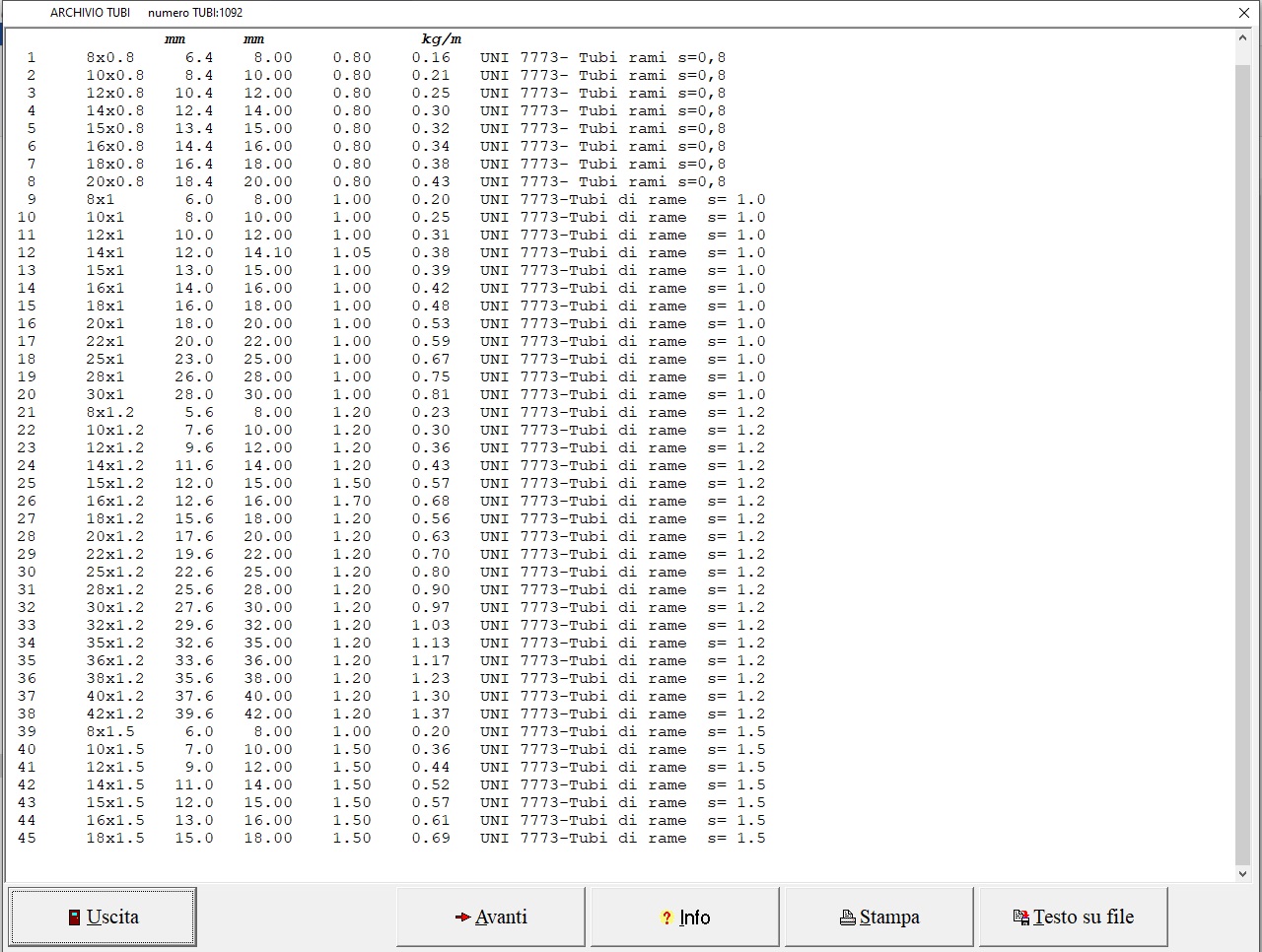Close the ARCHIVIO TUBI window
The width and height of the screenshot is (1262, 952).
(x=1244, y=13)
